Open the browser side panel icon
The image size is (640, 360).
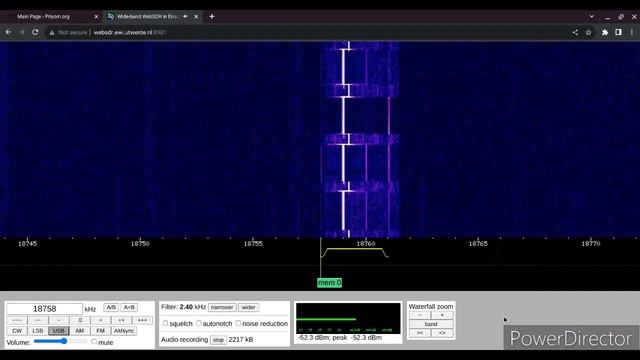pos(618,32)
